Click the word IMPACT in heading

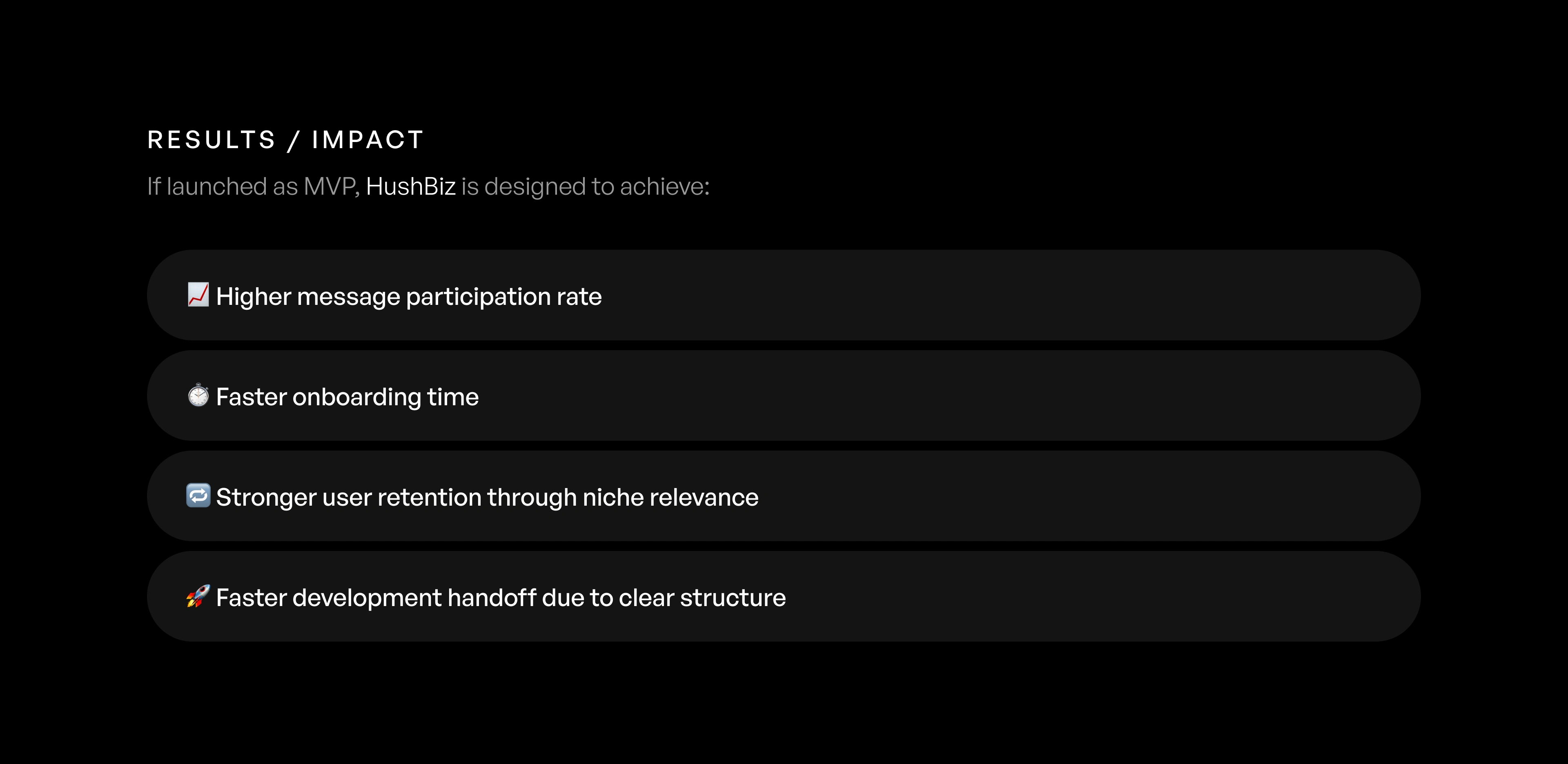click(367, 140)
